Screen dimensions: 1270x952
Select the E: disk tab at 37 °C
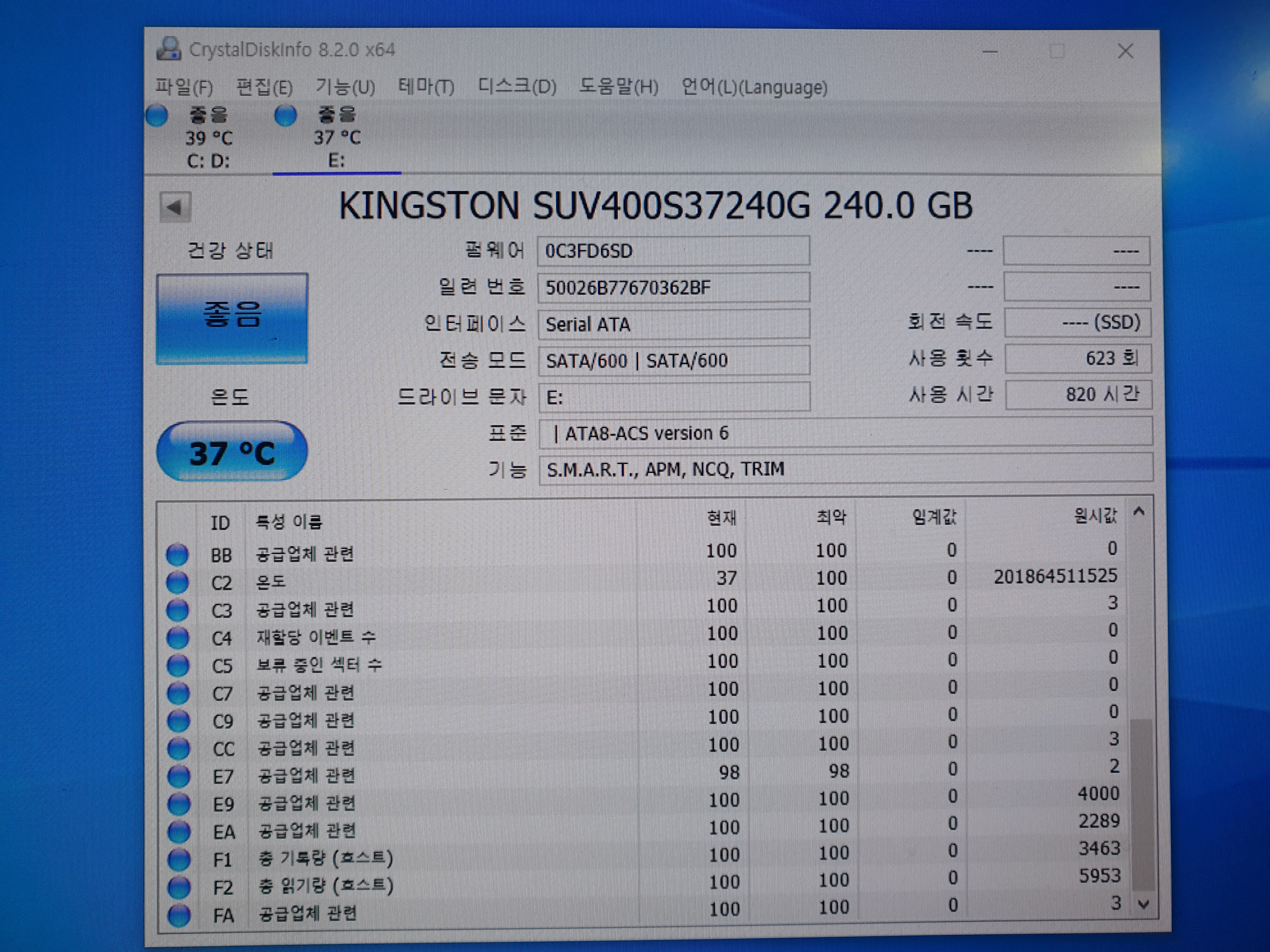337,138
